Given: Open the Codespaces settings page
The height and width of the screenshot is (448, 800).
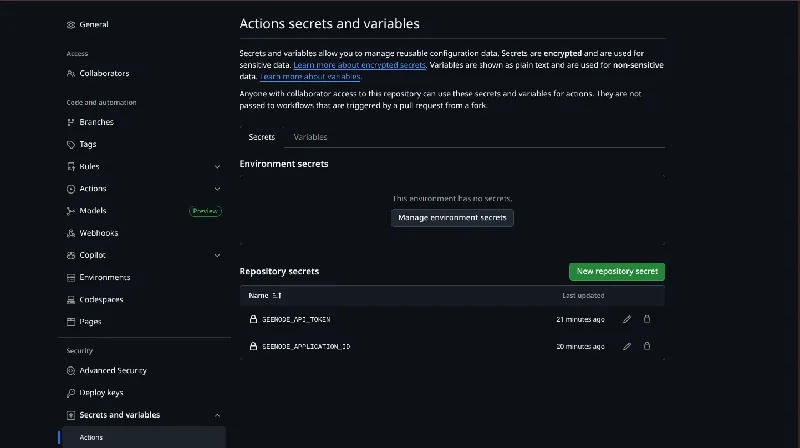Looking at the screenshot, I should 101,299.
